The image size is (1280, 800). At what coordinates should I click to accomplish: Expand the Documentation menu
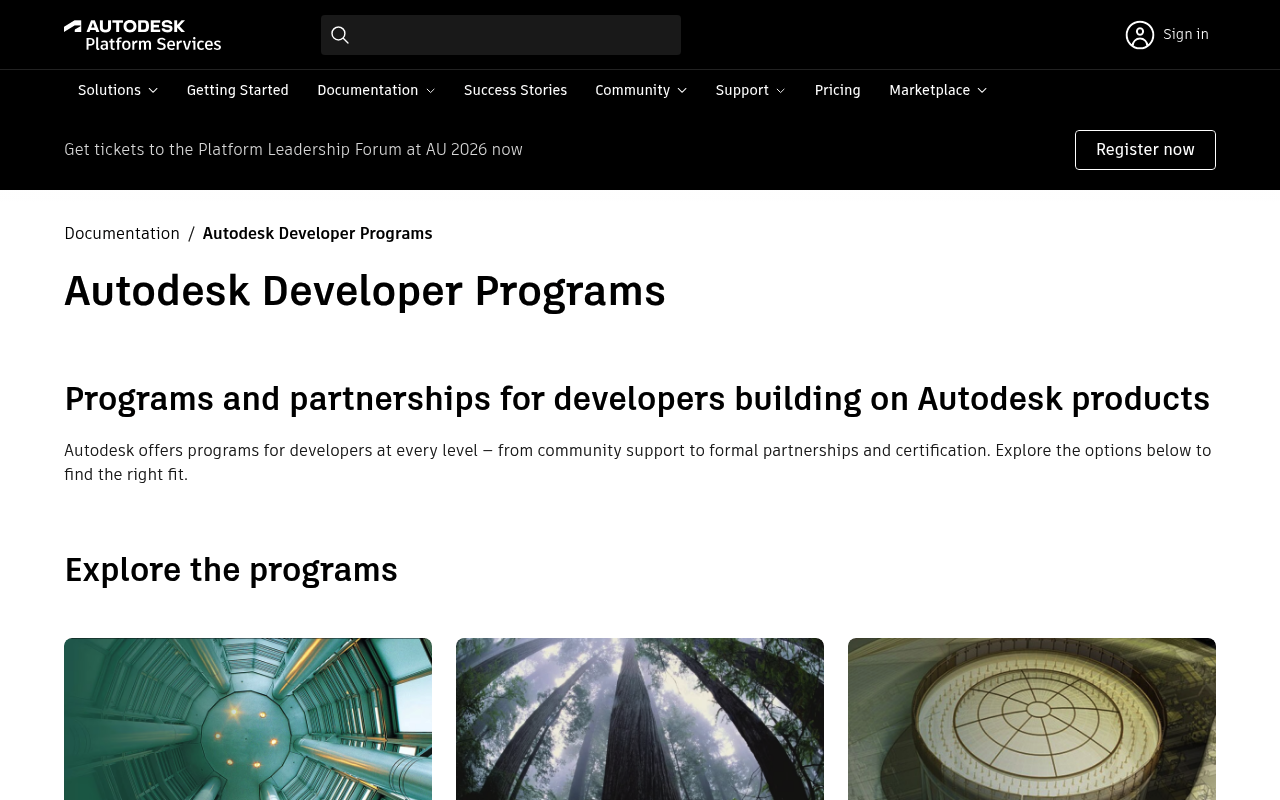[376, 90]
